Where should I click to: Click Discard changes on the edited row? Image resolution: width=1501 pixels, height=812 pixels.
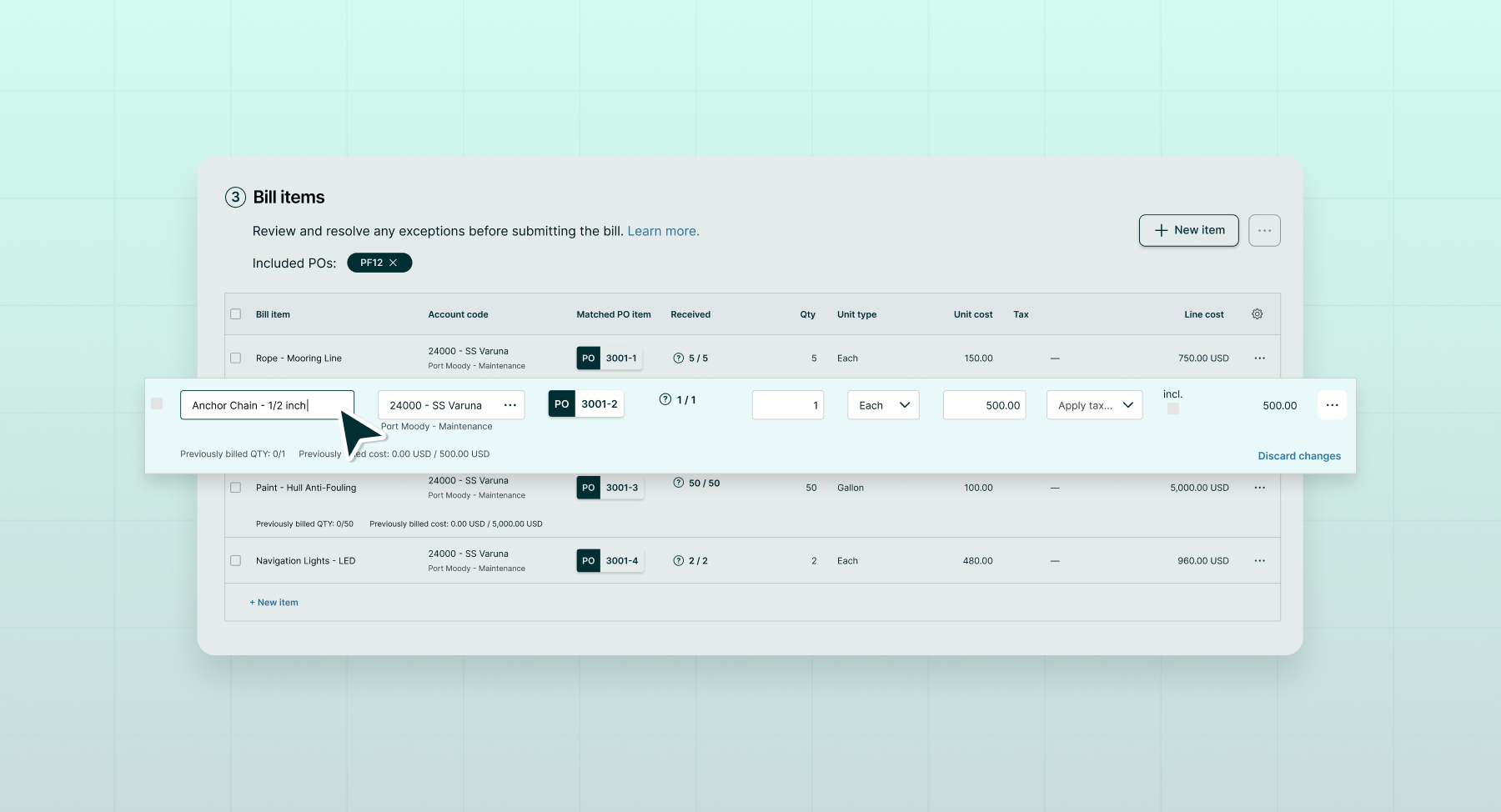pyautogui.click(x=1298, y=456)
